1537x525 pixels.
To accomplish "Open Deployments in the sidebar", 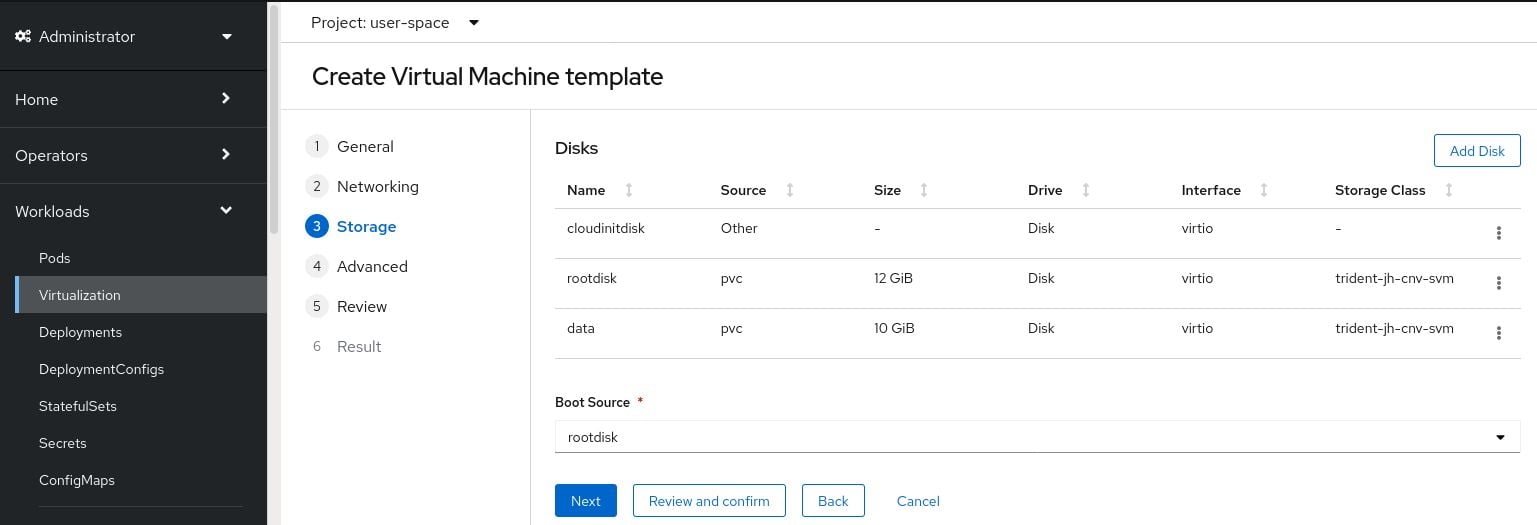I will 80,332.
